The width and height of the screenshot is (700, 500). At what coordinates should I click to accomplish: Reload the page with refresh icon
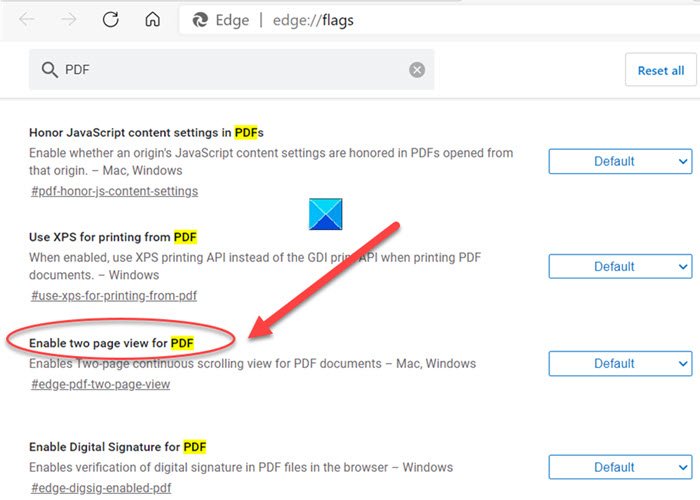110,20
